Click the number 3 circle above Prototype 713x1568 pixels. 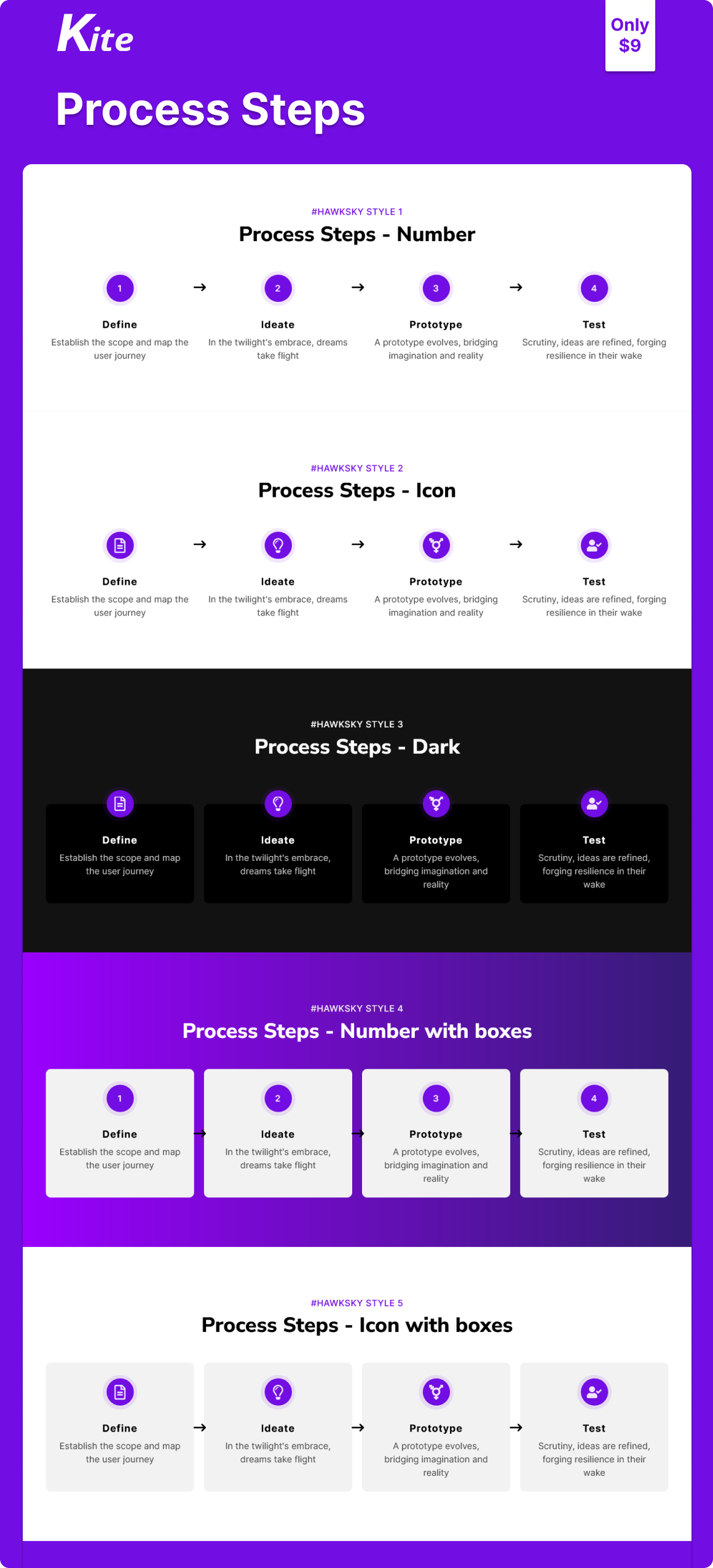point(436,288)
